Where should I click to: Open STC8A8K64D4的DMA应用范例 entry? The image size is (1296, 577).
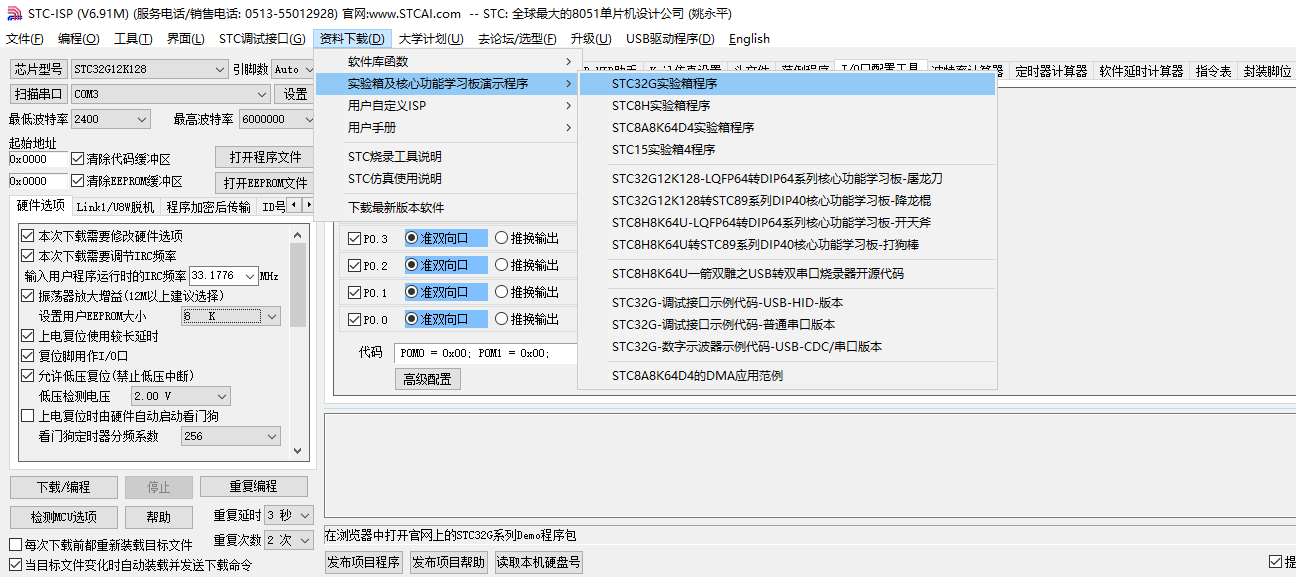[x=788, y=376]
